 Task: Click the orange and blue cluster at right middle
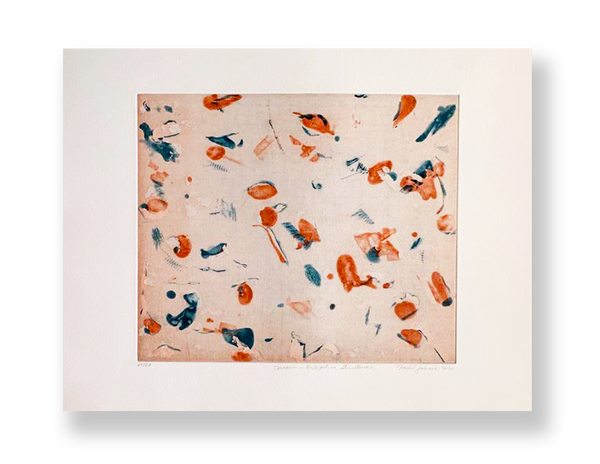(424, 180)
